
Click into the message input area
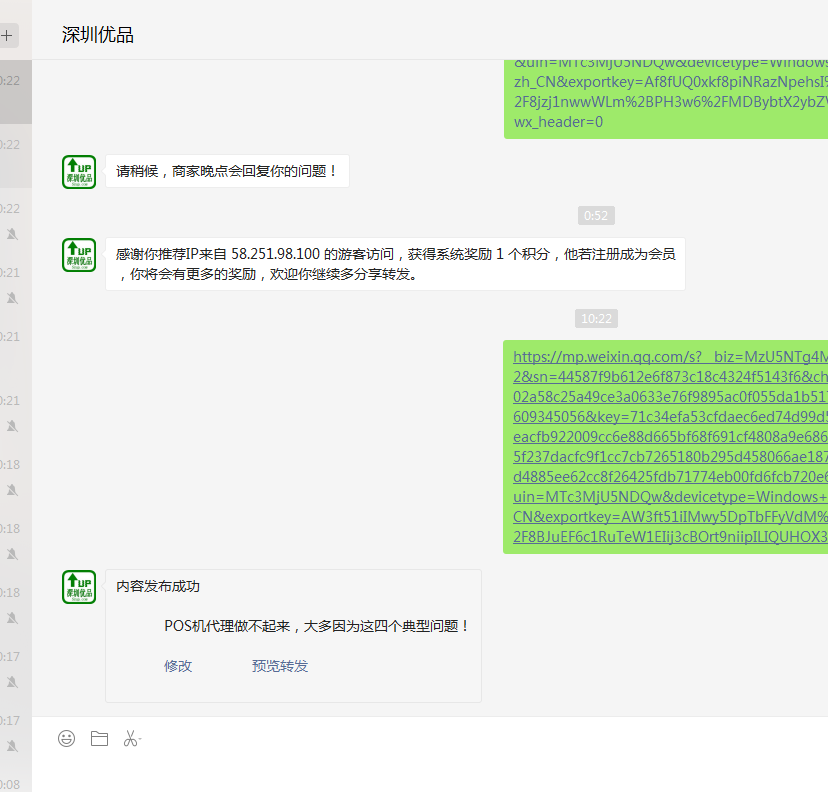(430, 770)
